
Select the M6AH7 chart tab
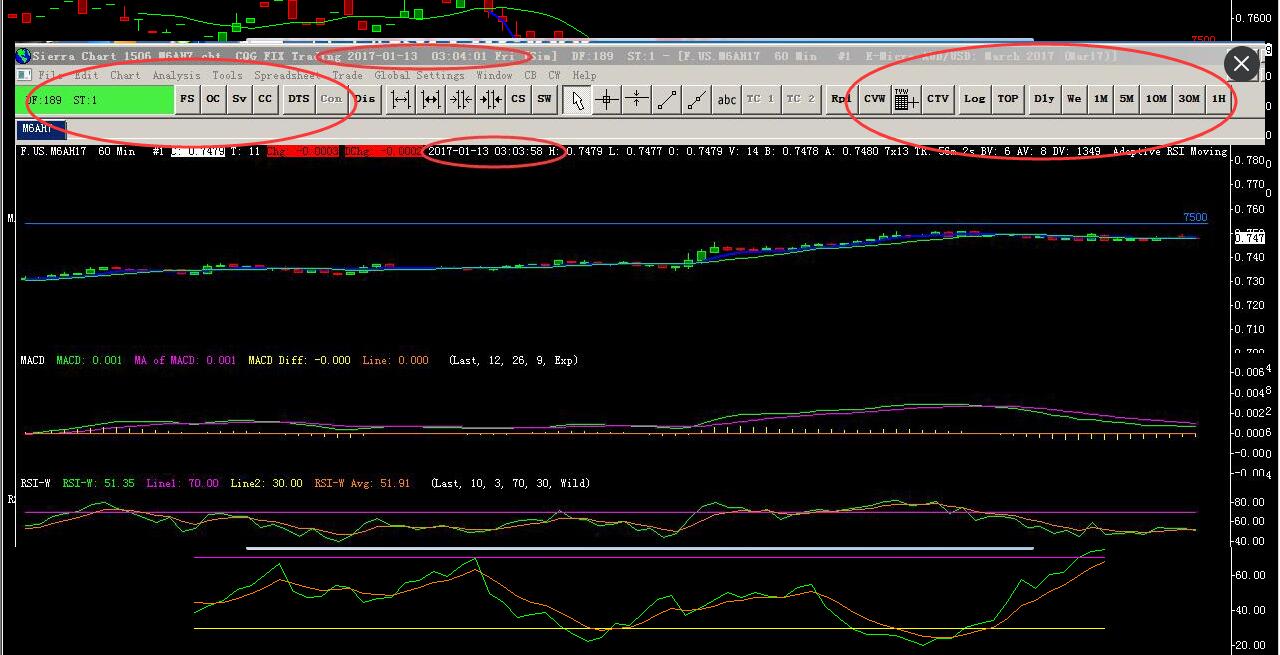coord(41,128)
